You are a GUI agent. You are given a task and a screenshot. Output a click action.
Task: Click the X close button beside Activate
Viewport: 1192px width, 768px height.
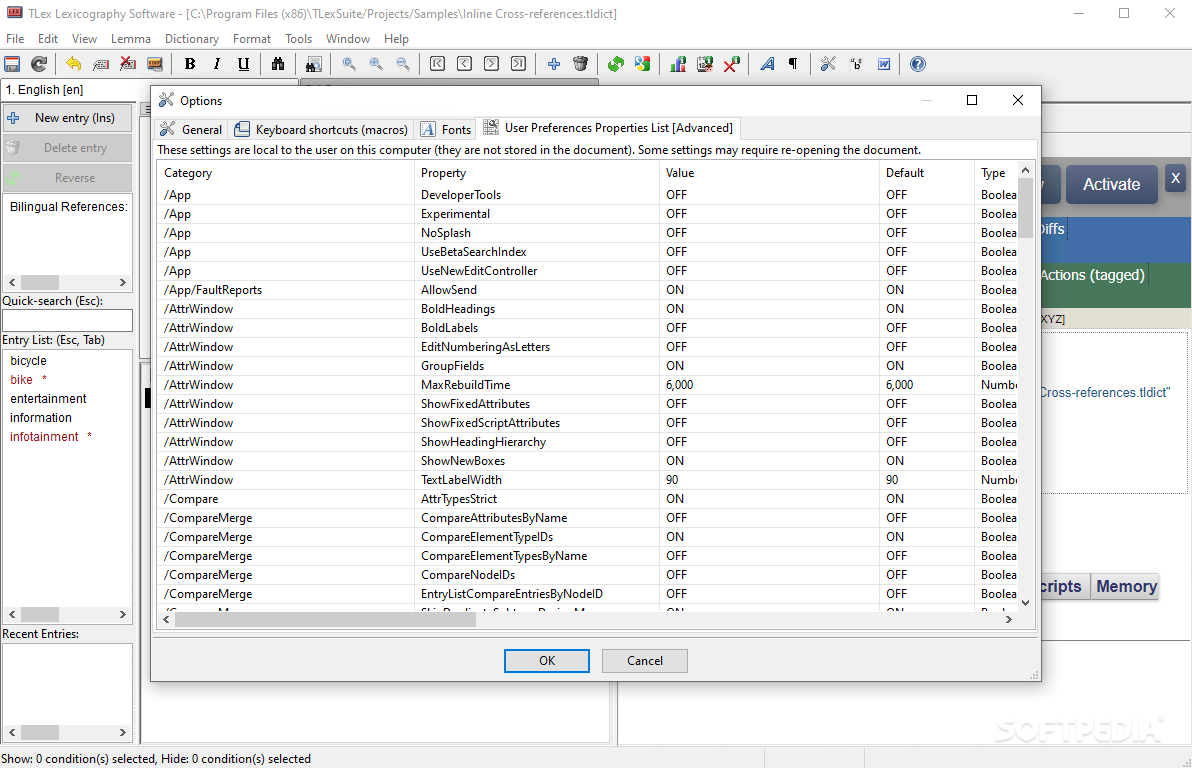tap(1175, 179)
